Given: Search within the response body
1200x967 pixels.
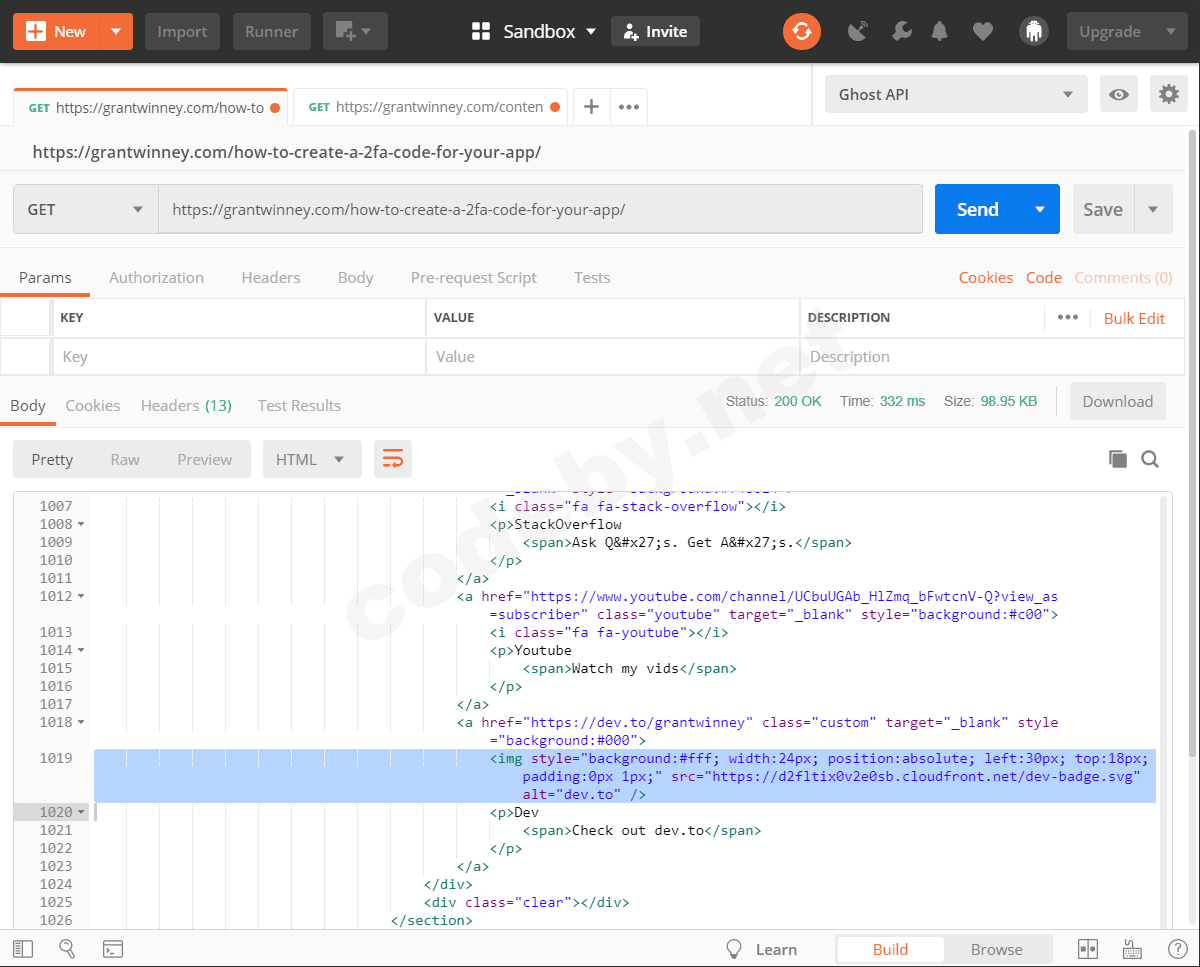Looking at the screenshot, I should pyautogui.click(x=1150, y=459).
